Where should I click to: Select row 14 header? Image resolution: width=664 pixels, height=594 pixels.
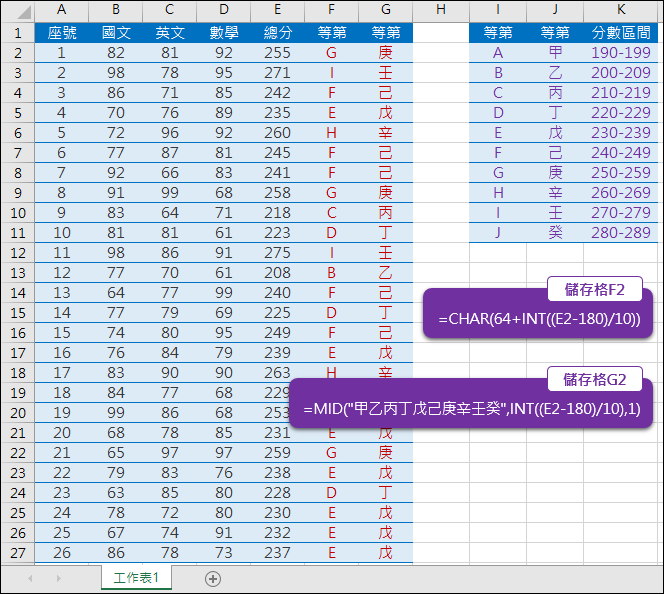click(x=18, y=293)
